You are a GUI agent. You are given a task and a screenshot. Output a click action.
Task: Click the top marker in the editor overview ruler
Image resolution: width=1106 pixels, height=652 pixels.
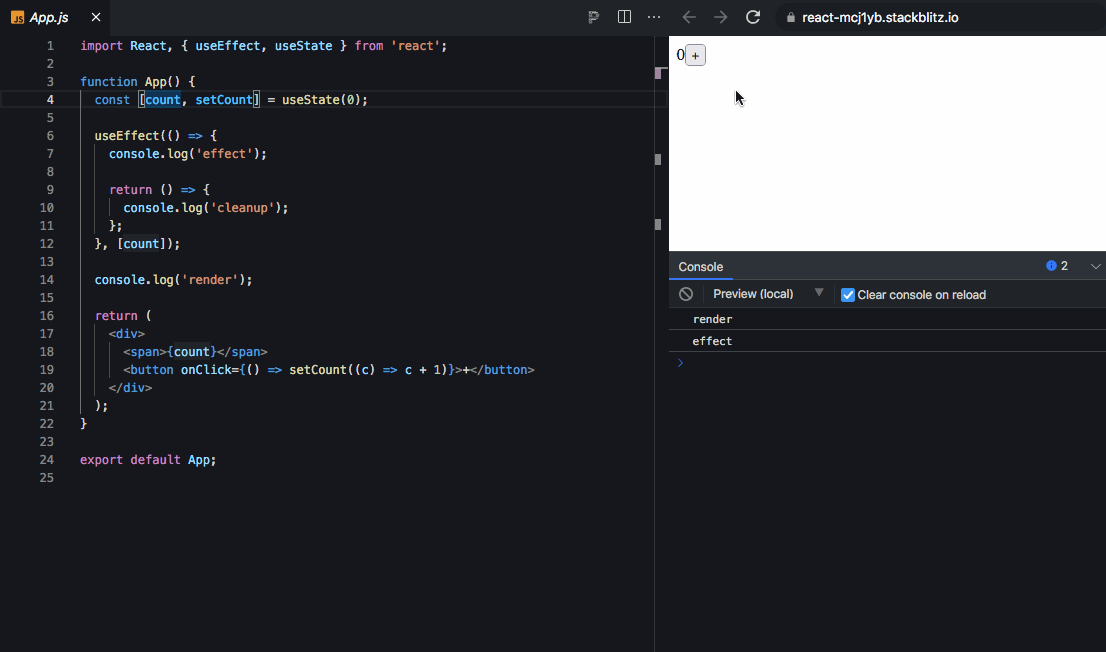pos(658,72)
